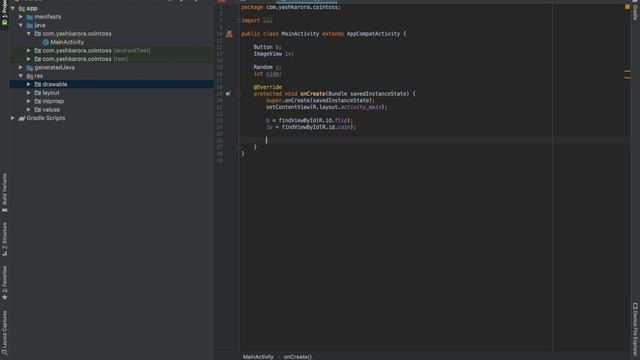Collapse the main com.yashkarora.cointoss package arrow
The height and width of the screenshot is (360, 640).
coord(29,34)
